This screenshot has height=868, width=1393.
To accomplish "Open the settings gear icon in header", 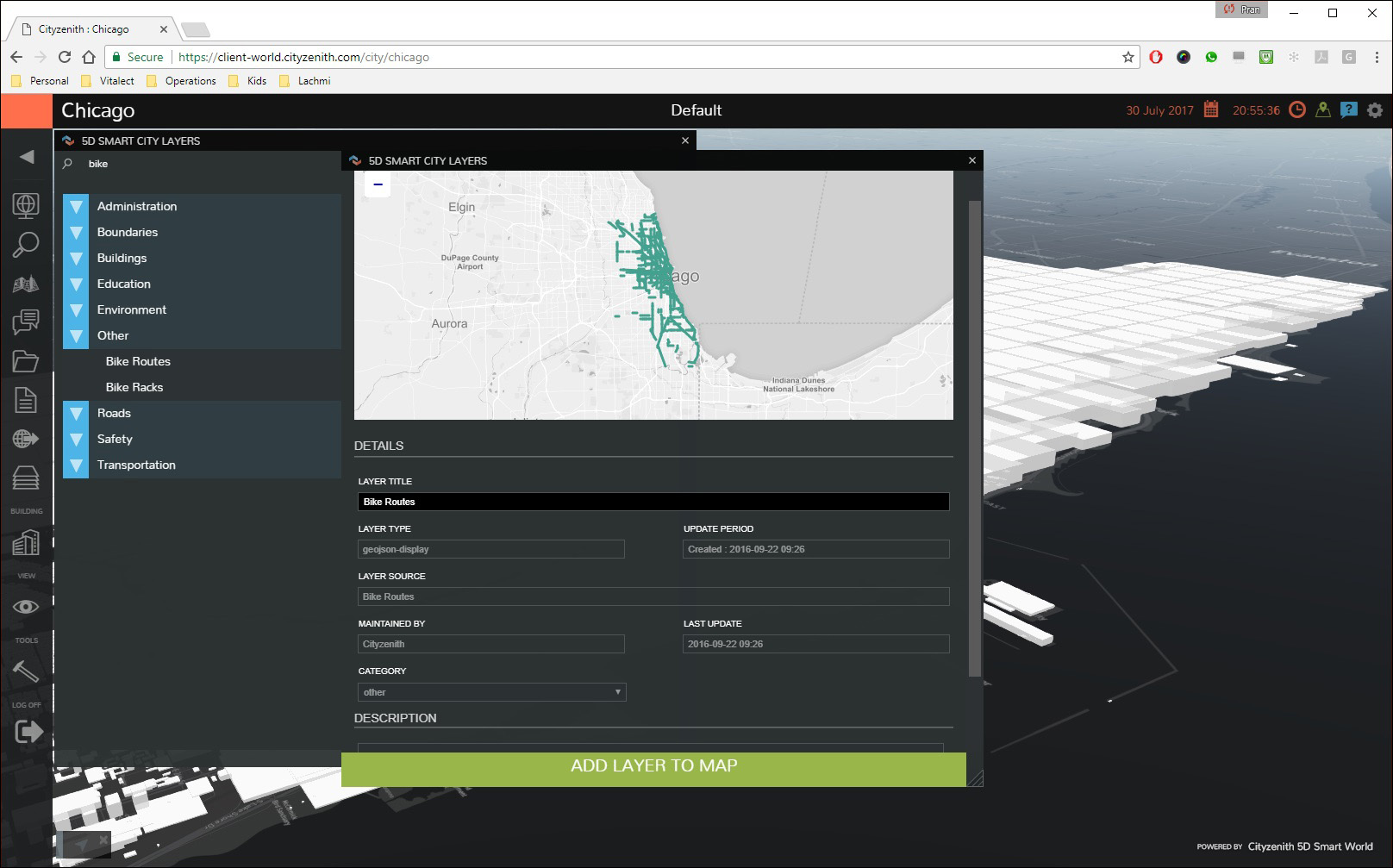I will 1375,110.
